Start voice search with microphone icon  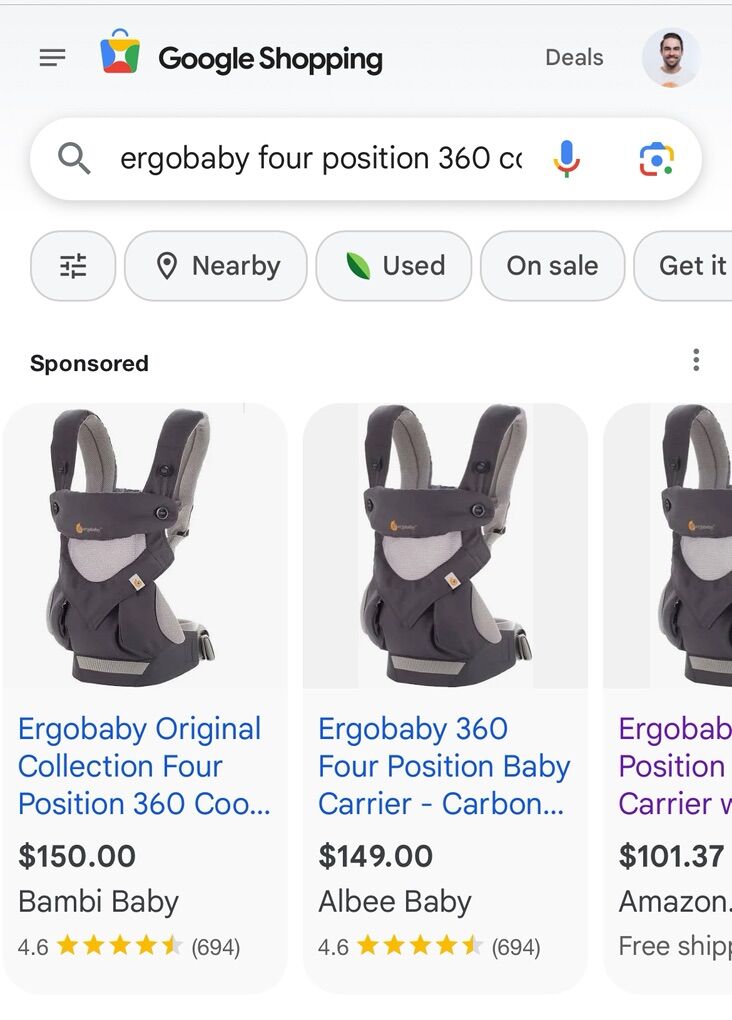pyautogui.click(x=566, y=158)
